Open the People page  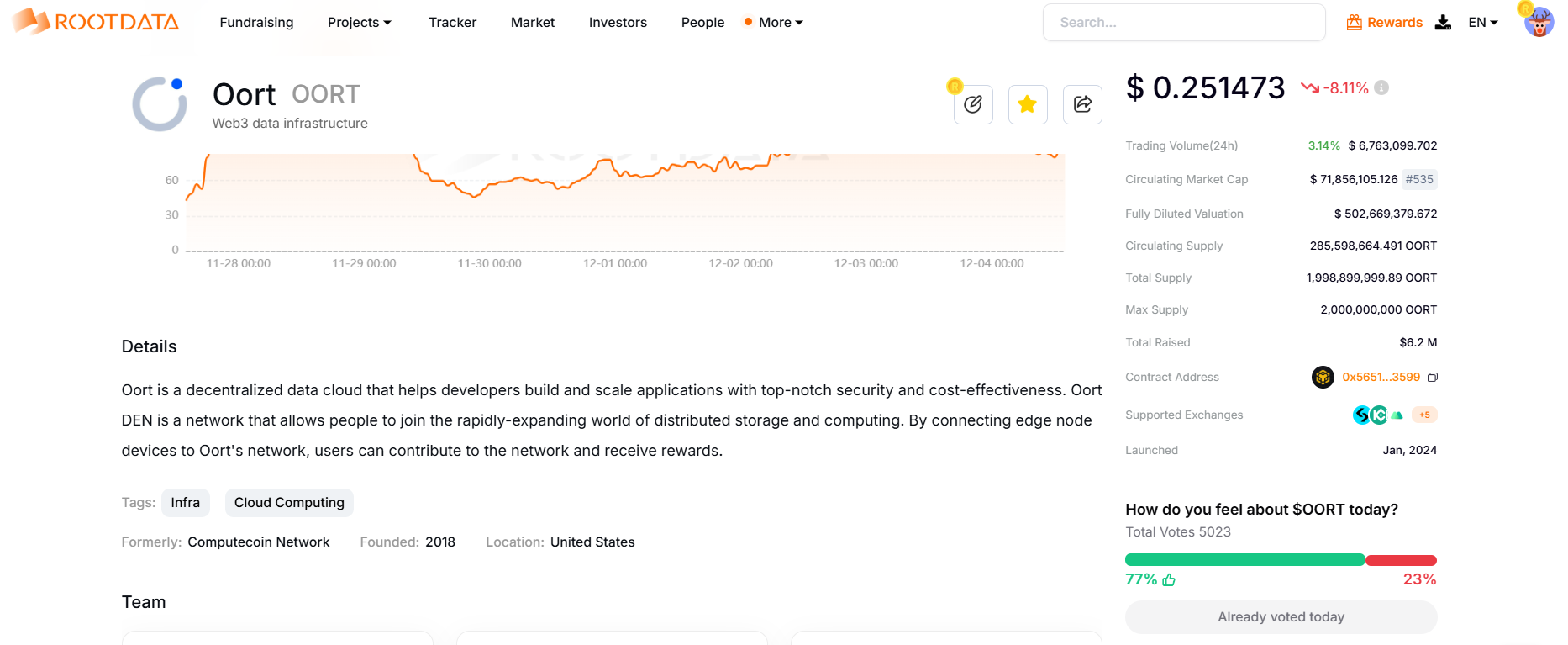pos(702,23)
